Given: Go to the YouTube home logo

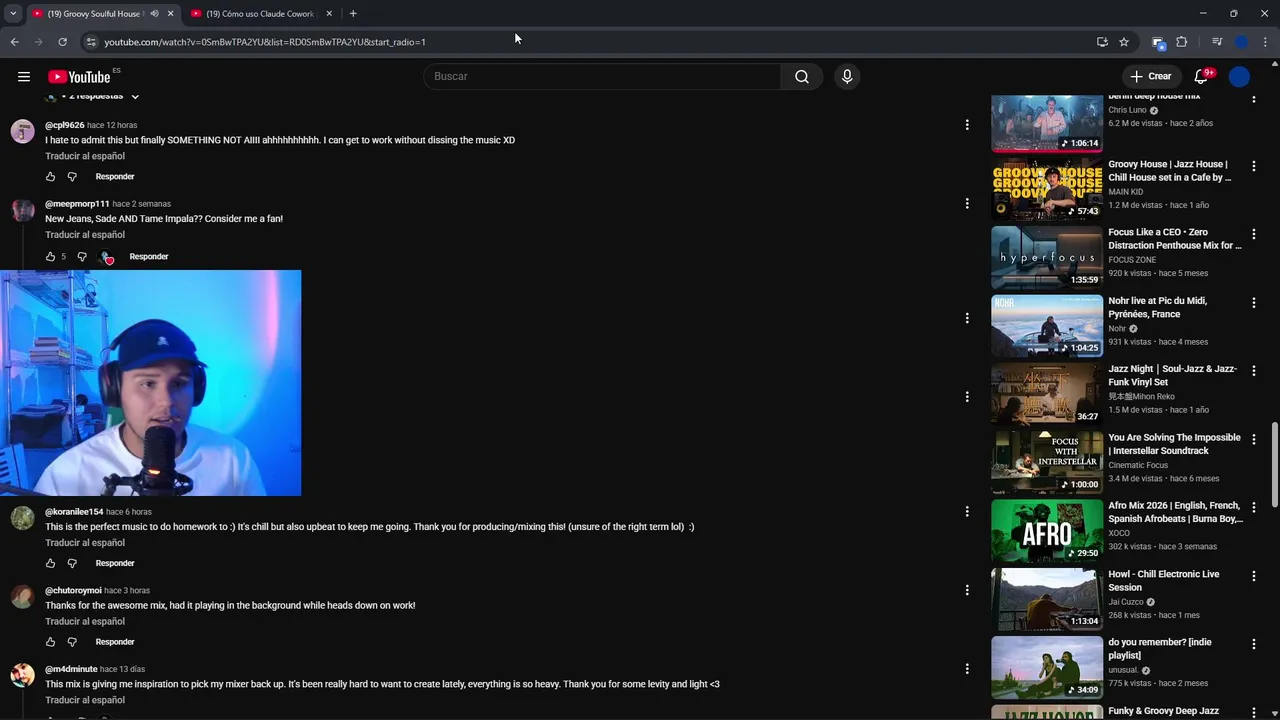Looking at the screenshot, I should coord(79,77).
